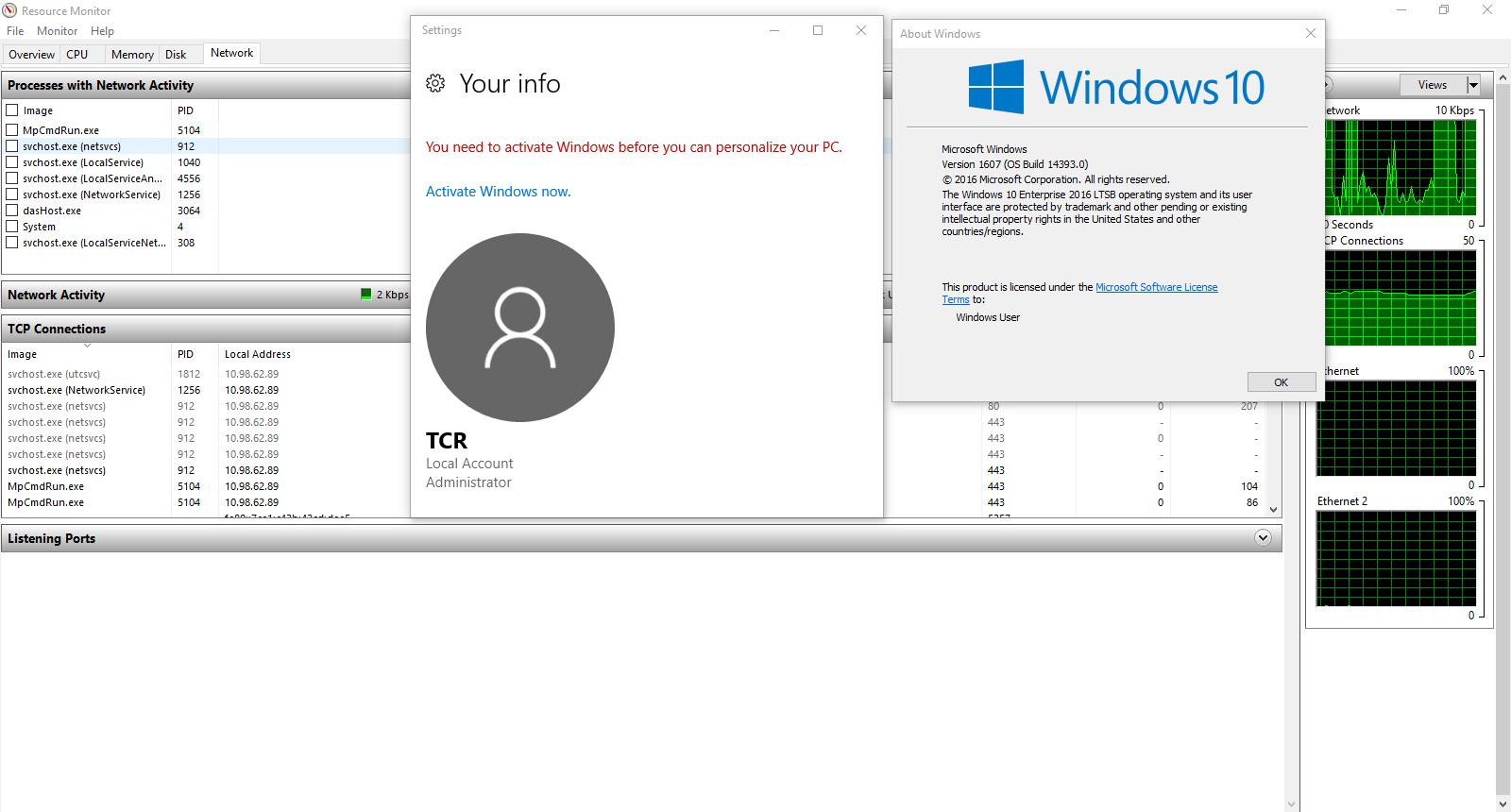Screen dimensions: 1511x812
Task: Select TCP row svchost.exe (NetworkService) 1256
Action: pos(206,390)
